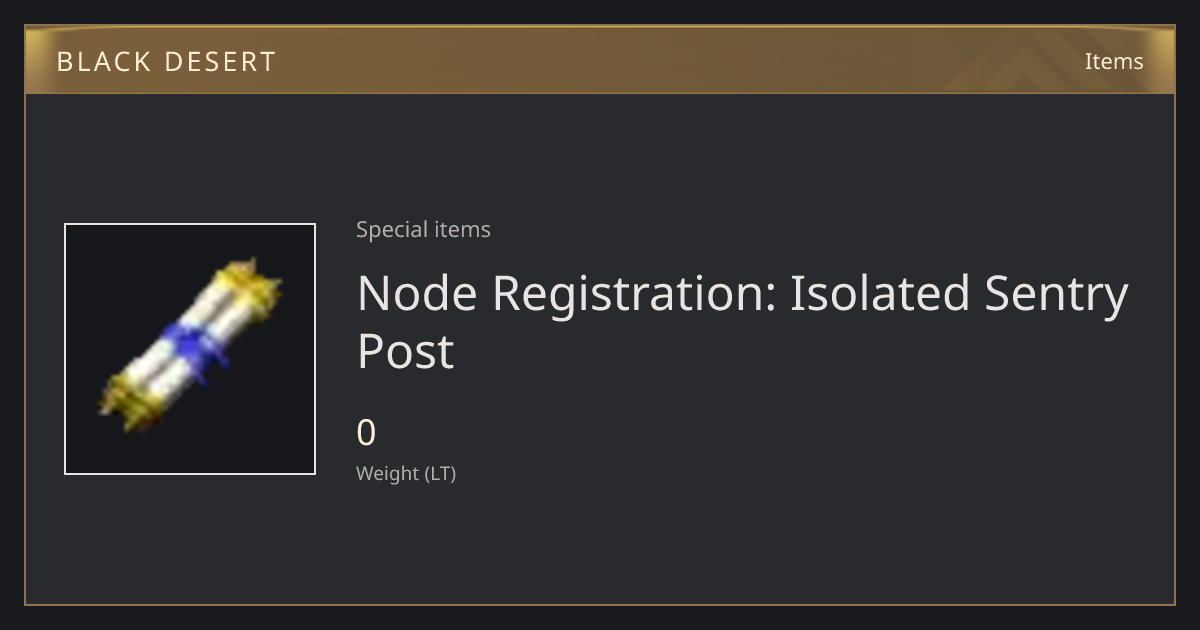This screenshot has width=1200, height=630.
Task: Click the word Special above the title
Action: [385, 229]
